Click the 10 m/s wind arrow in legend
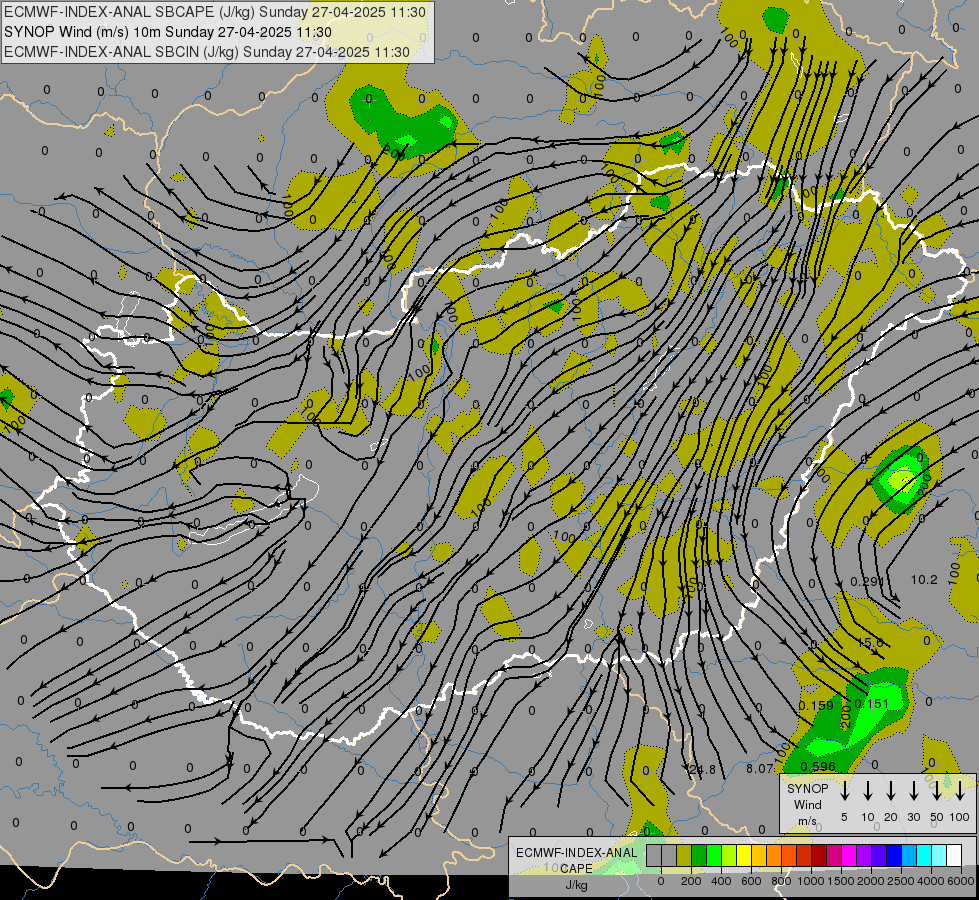 tap(868, 791)
